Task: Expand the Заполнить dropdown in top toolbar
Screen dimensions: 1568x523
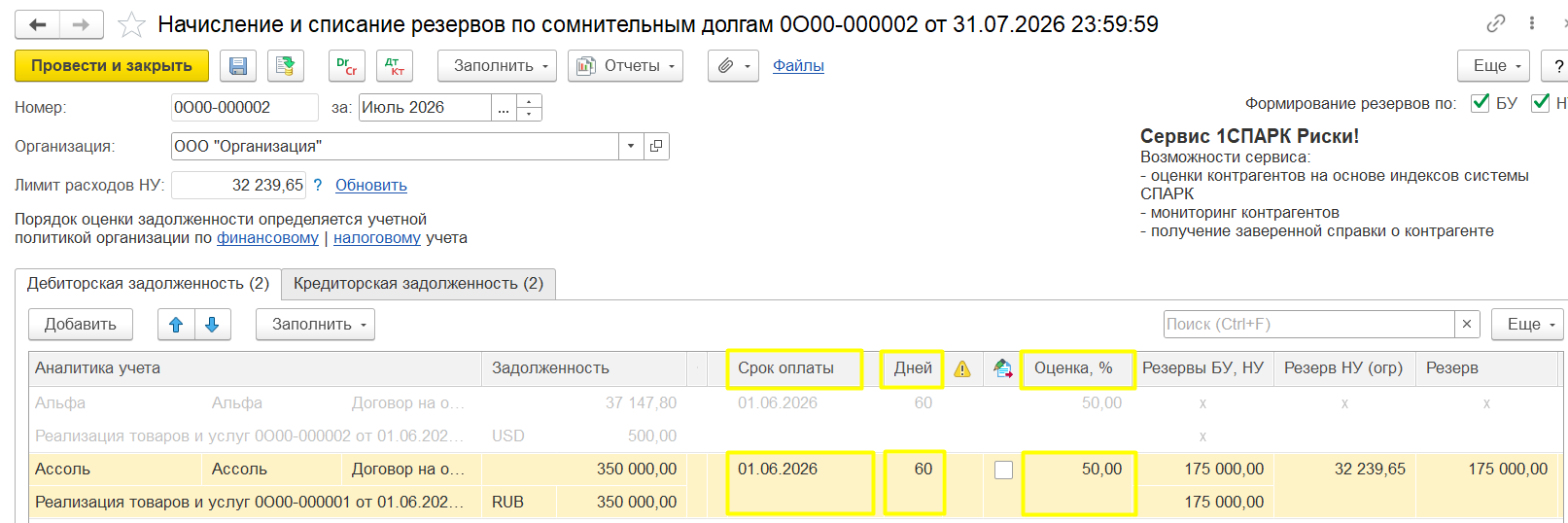Action: pos(497,66)
